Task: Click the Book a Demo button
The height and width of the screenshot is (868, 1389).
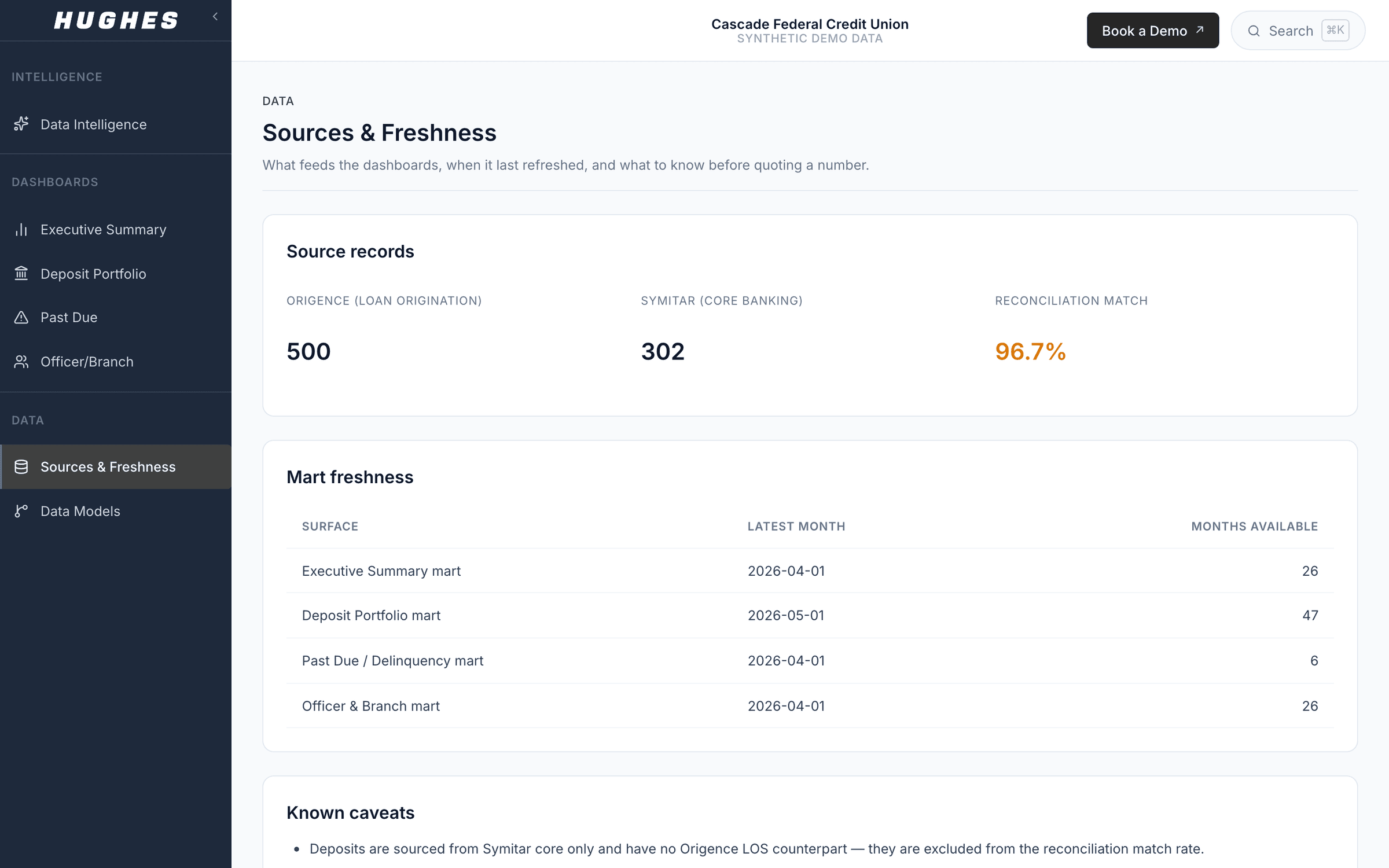Action: click(x=1153, y=31)
